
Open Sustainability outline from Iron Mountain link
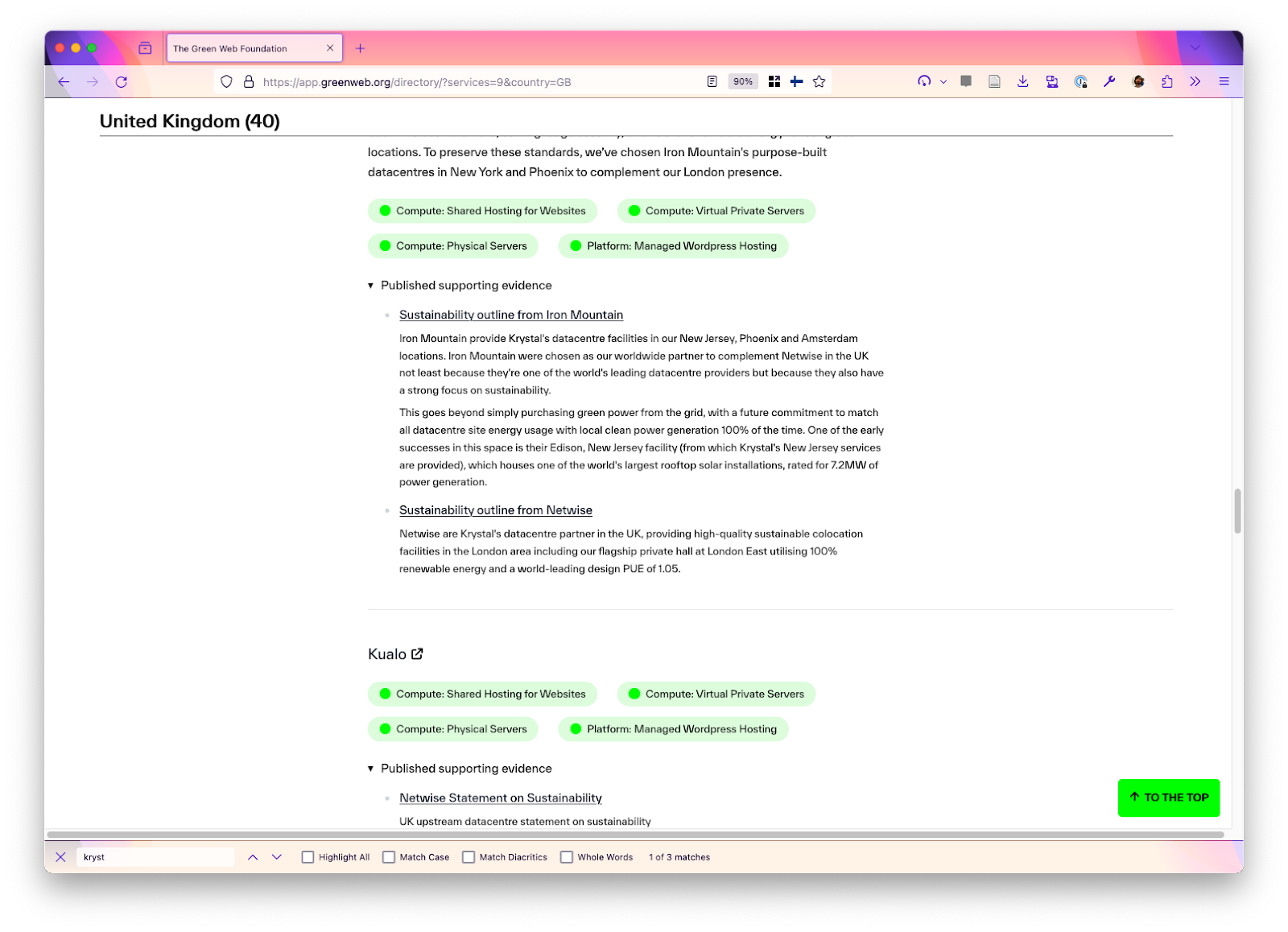(511, 315)
